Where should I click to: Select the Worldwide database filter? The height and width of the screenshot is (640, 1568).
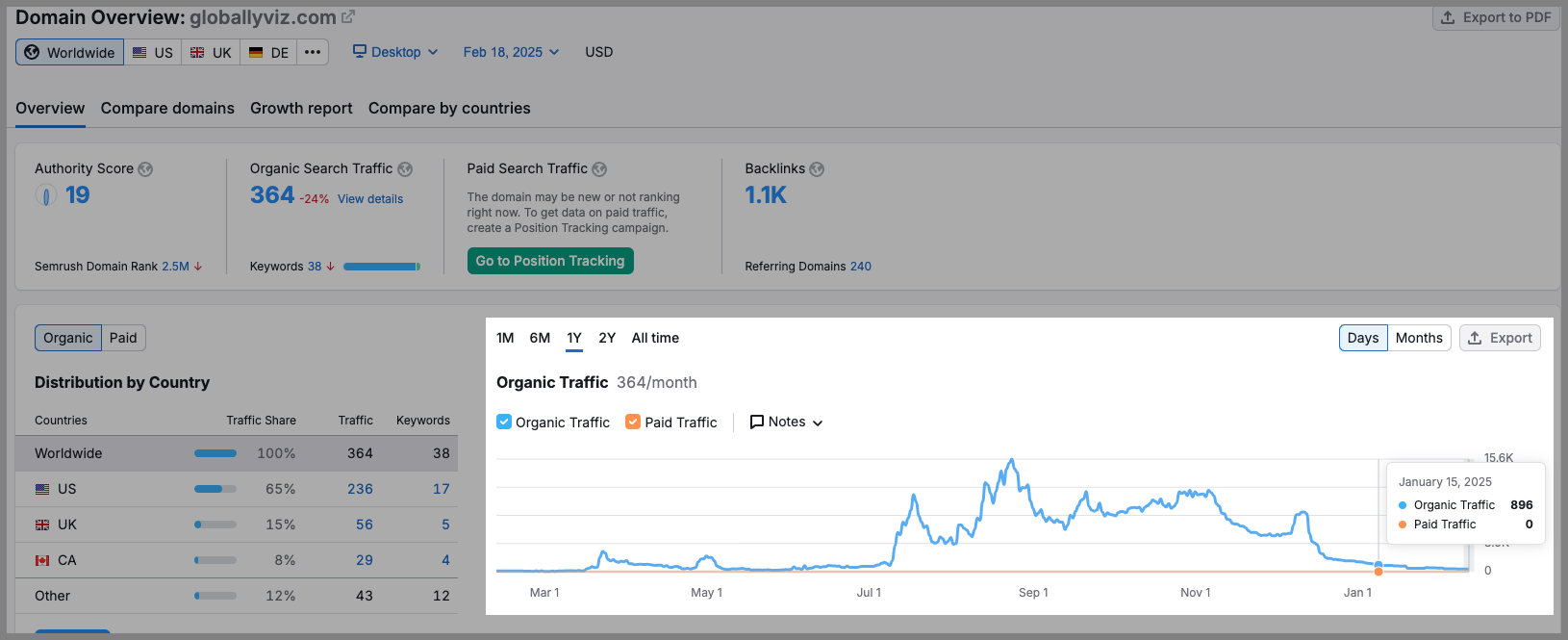pyautogui.click(x=69, y=52)
